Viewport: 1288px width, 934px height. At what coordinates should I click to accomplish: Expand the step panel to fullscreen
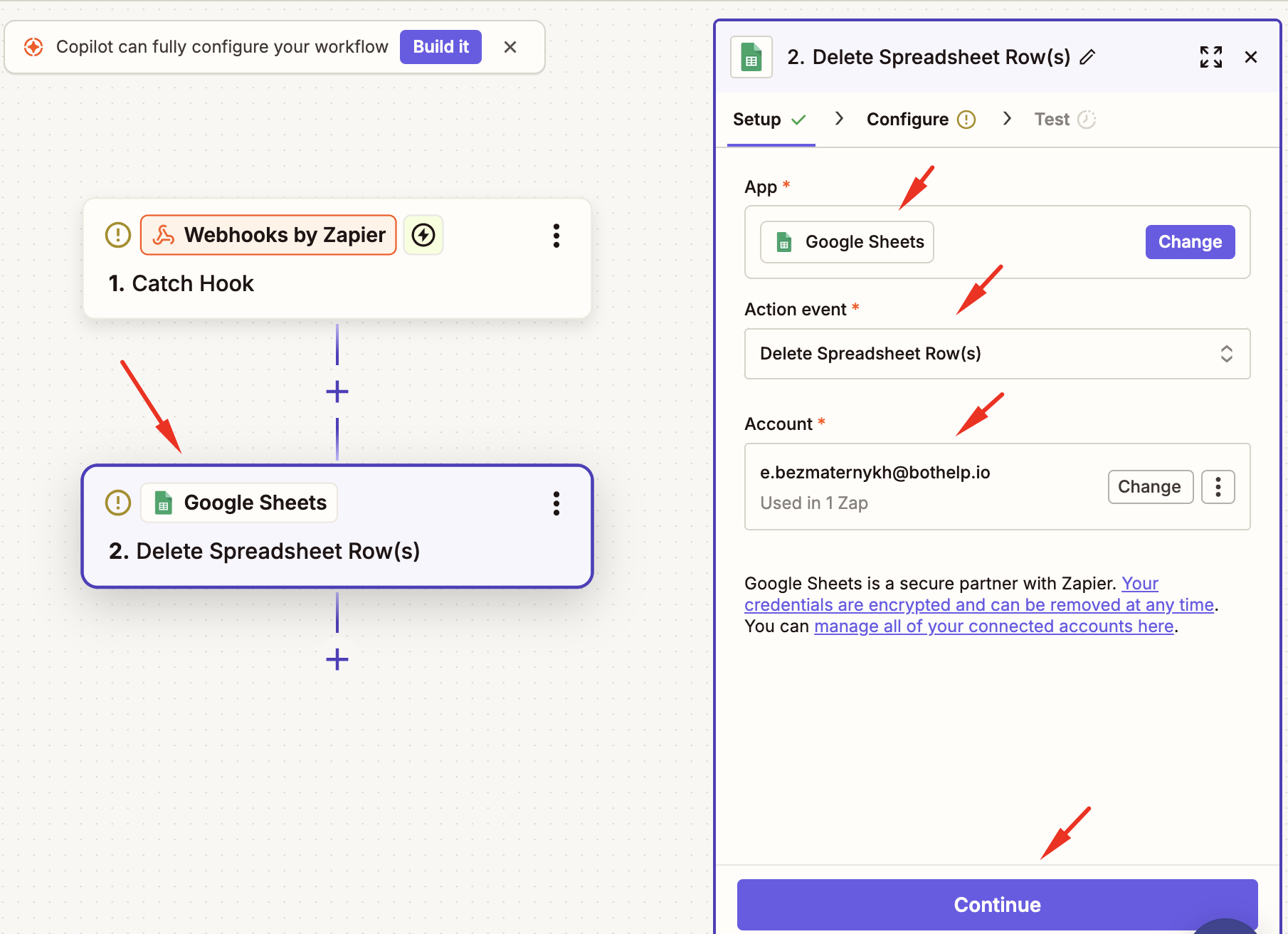coord(1210,57)
